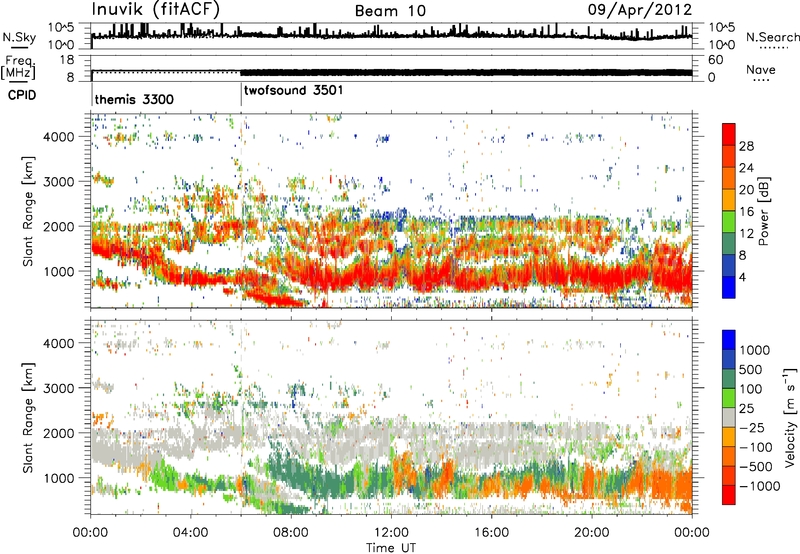Click the Velocity panel 'Slant Range [km]' label
This screenshot has width=800, height=554.
28,418
